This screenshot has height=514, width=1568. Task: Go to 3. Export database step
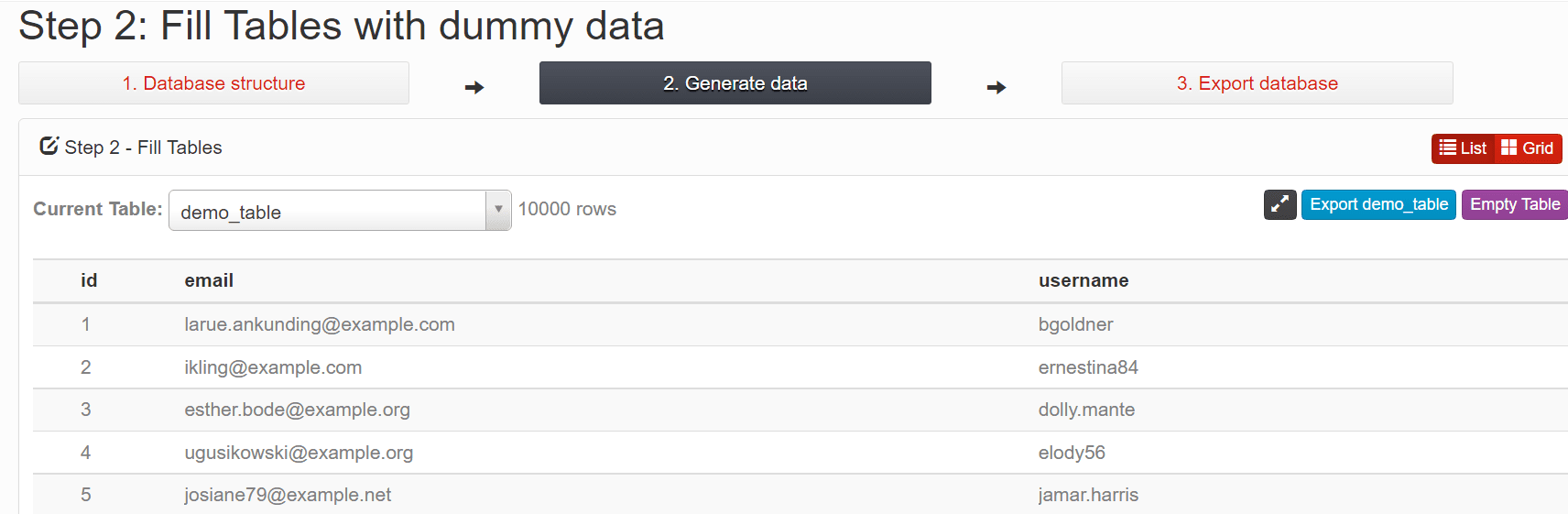tap(1258, 83)
